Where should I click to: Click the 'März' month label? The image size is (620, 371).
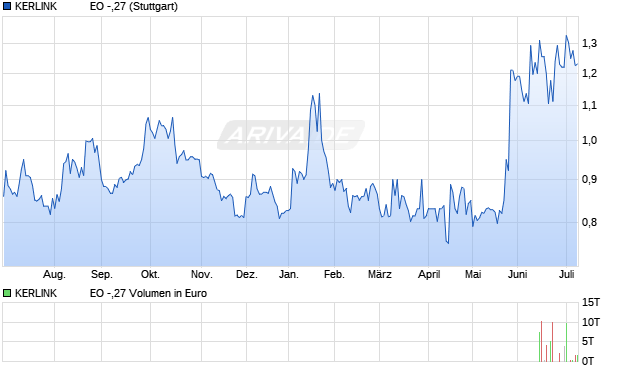pyautogui.click(x=380, y=274)
